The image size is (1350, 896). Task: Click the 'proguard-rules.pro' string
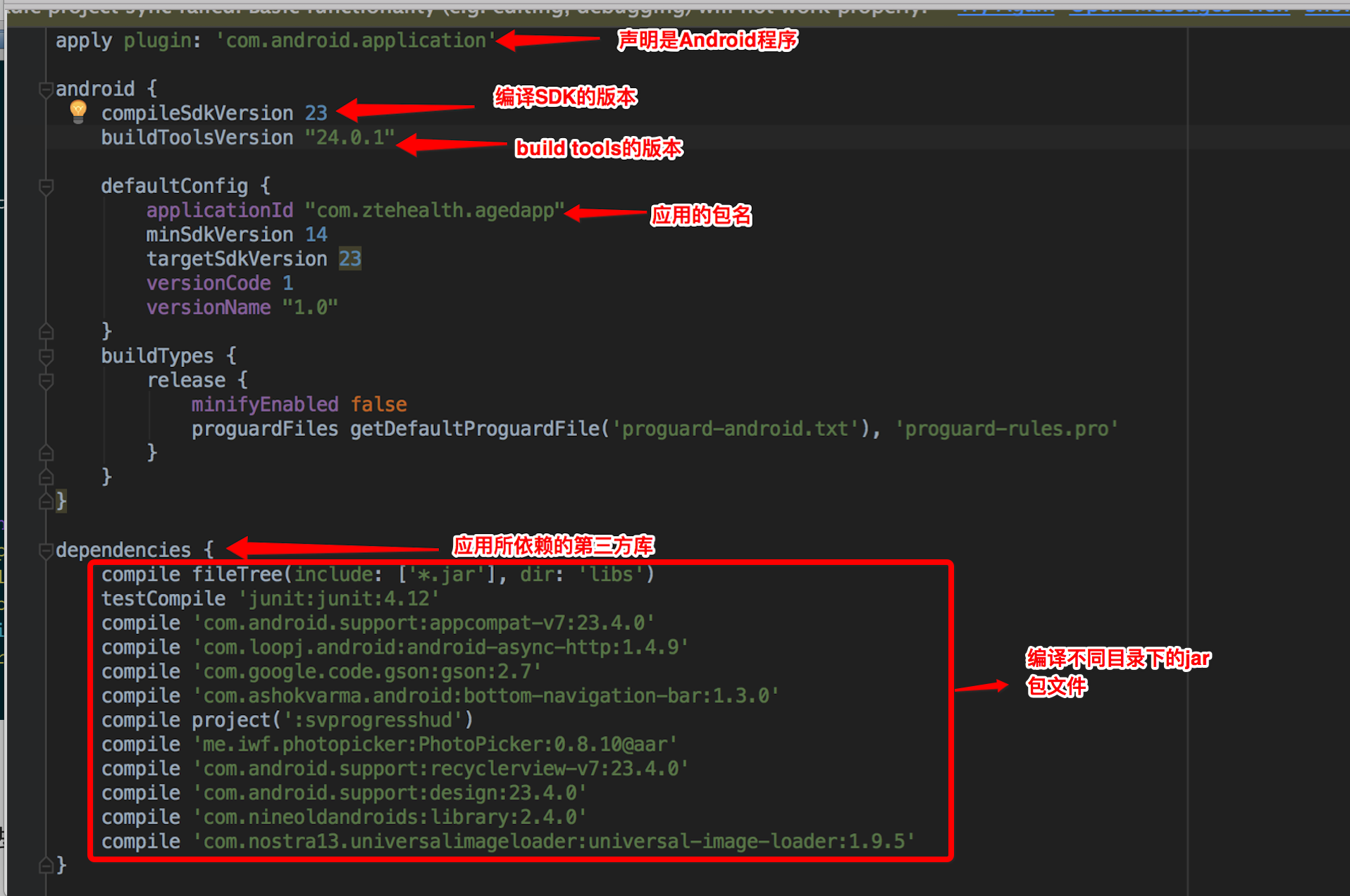tap(1007, 429)
